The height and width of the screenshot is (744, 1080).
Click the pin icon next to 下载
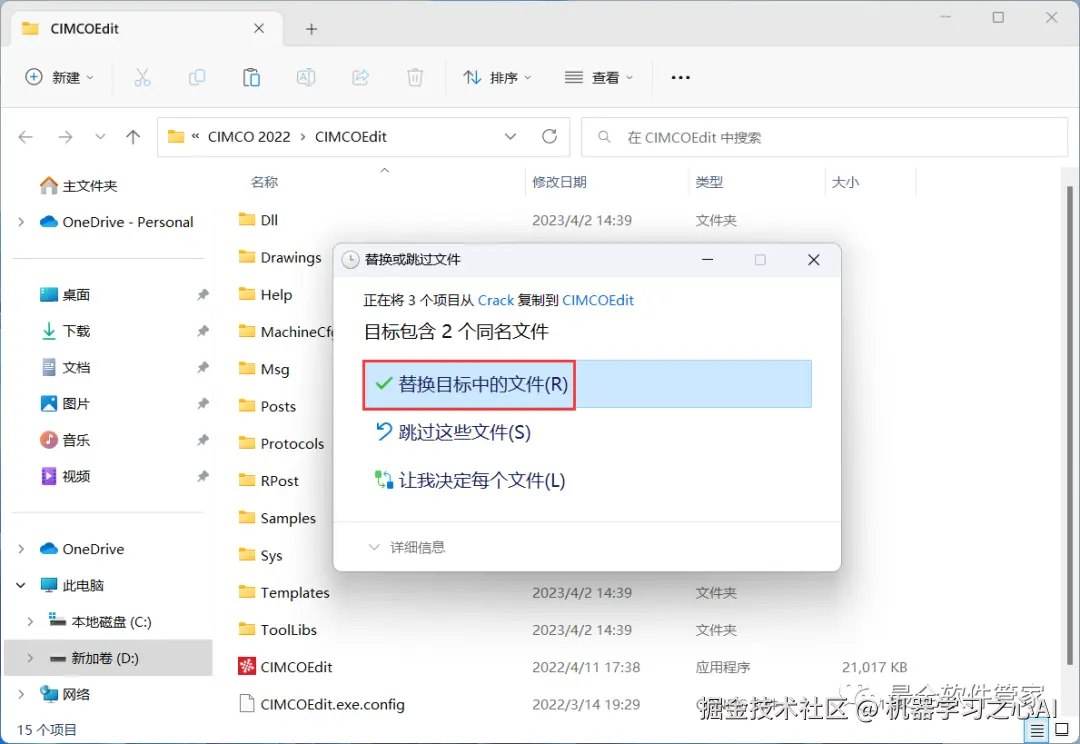coord(202,331)
